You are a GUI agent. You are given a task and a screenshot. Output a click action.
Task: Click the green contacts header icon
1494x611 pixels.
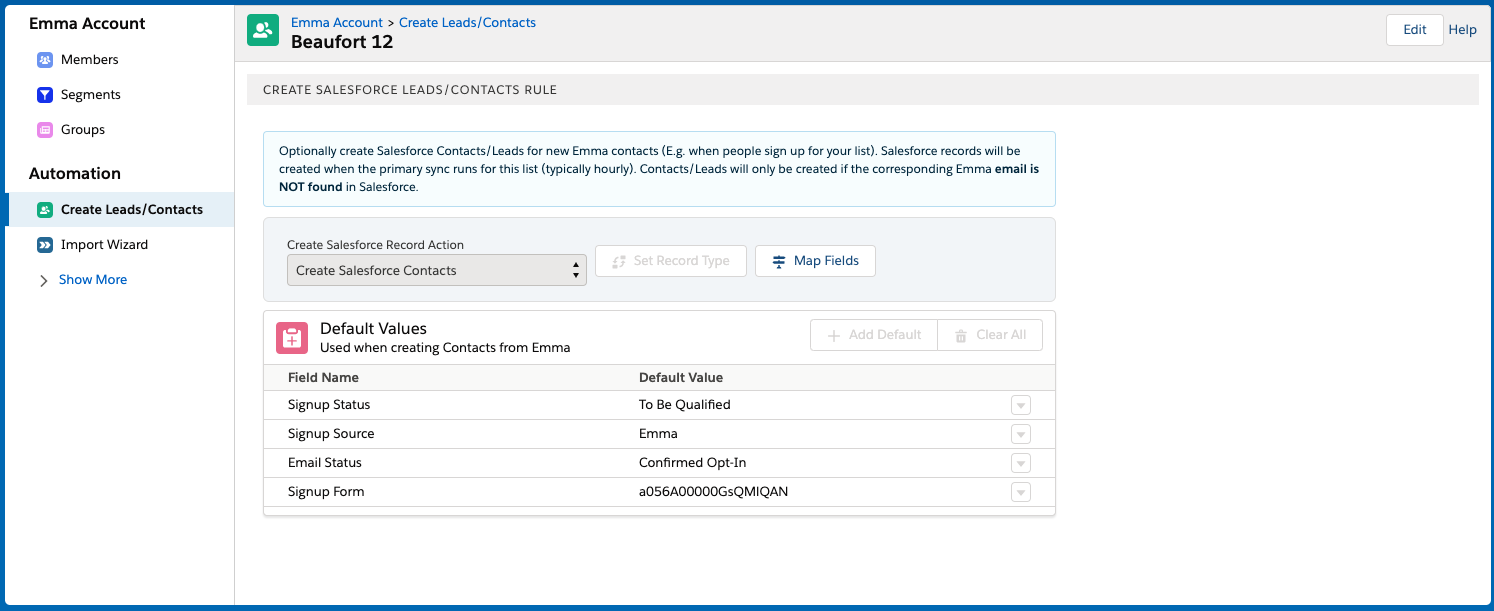pos(263,31)
